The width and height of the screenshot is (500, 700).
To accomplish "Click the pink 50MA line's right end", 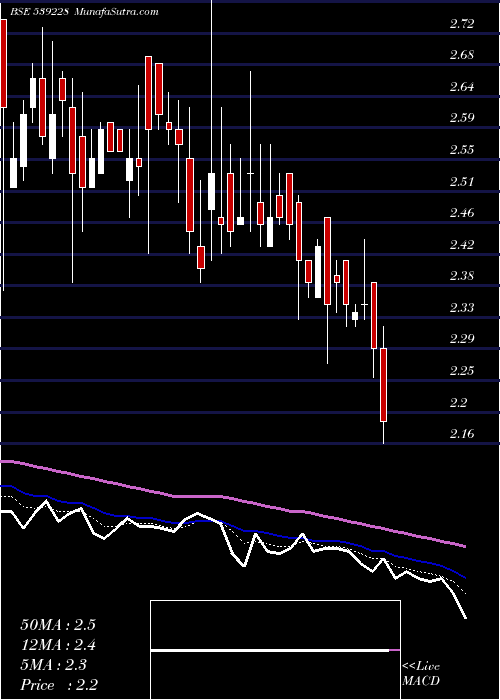I will tap(465, 546).
